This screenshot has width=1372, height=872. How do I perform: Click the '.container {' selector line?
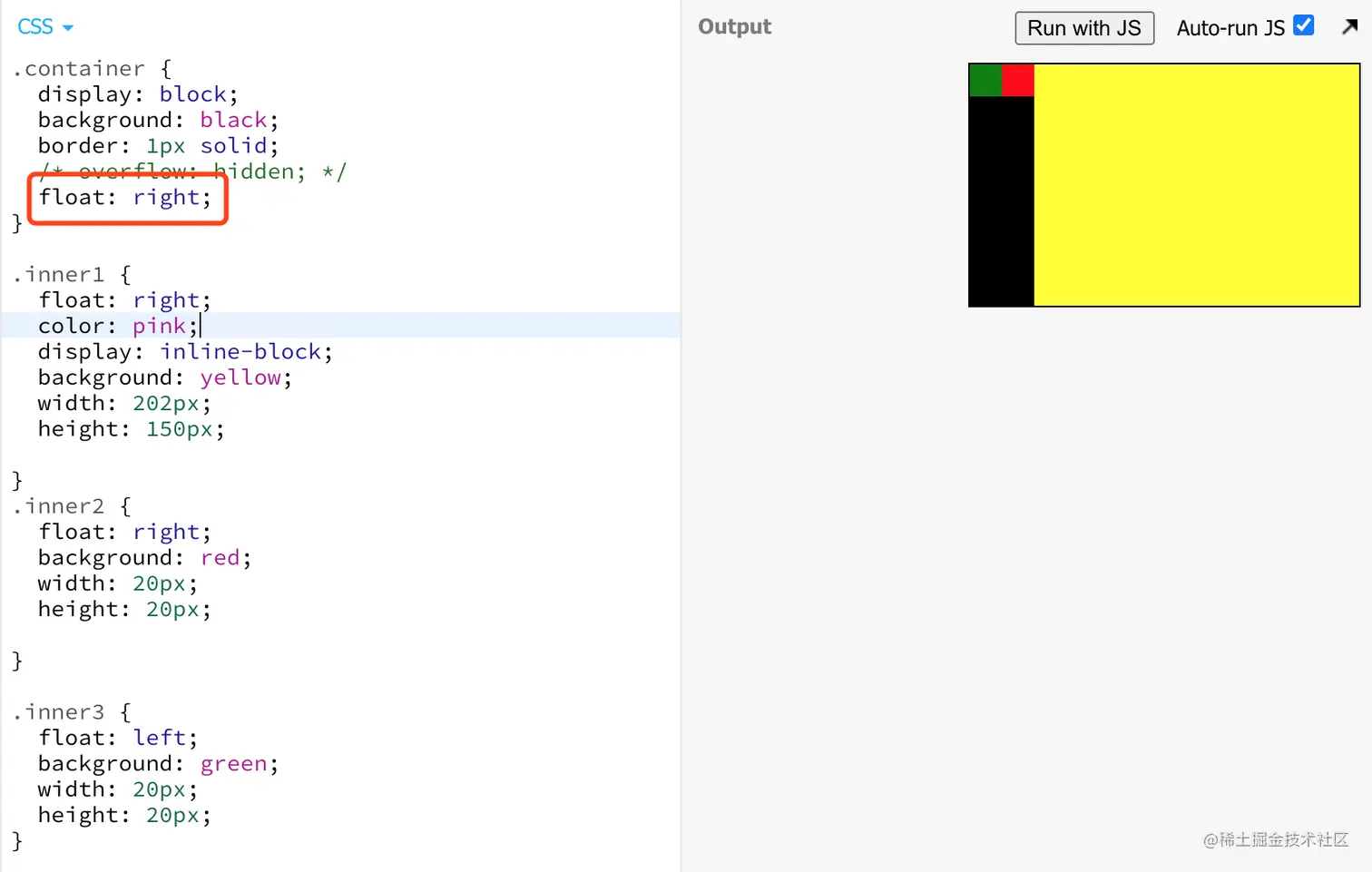[x=92, y=69]
